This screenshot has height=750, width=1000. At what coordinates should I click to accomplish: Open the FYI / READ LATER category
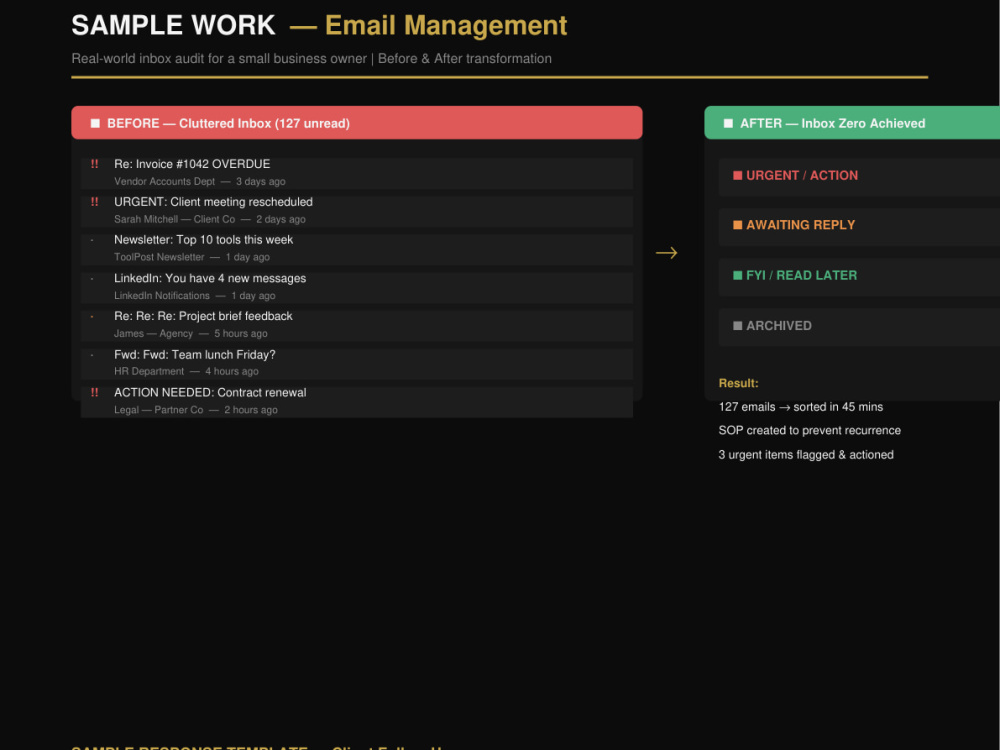tap(859, 276)
